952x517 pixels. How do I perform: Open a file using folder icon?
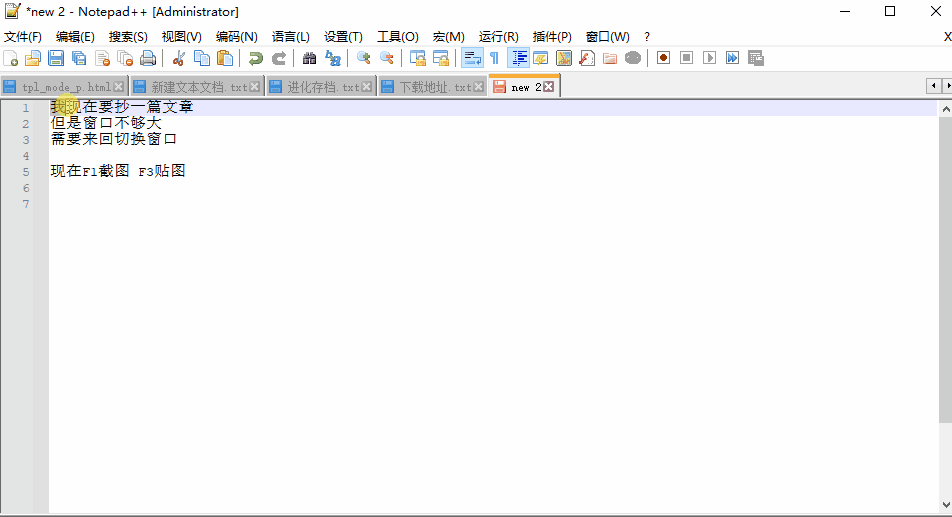pyautogui.click(x=33, y=58)
